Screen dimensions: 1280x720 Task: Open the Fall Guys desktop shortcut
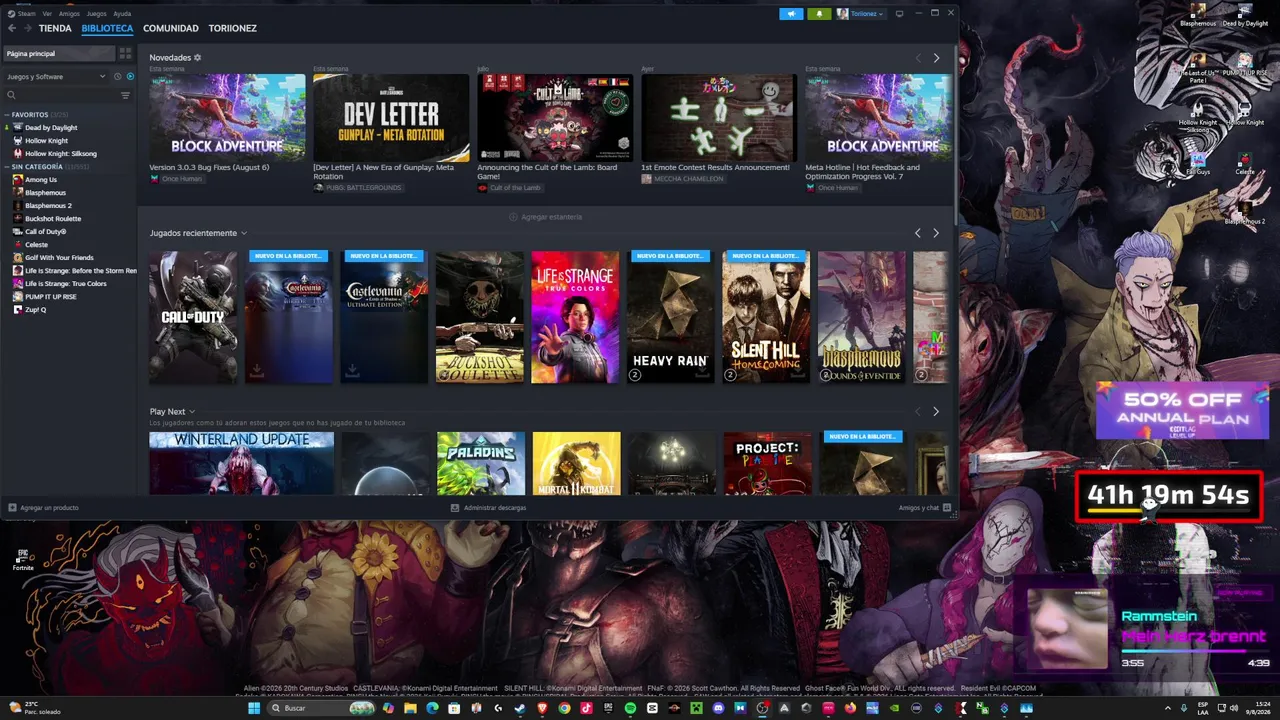1198,163
